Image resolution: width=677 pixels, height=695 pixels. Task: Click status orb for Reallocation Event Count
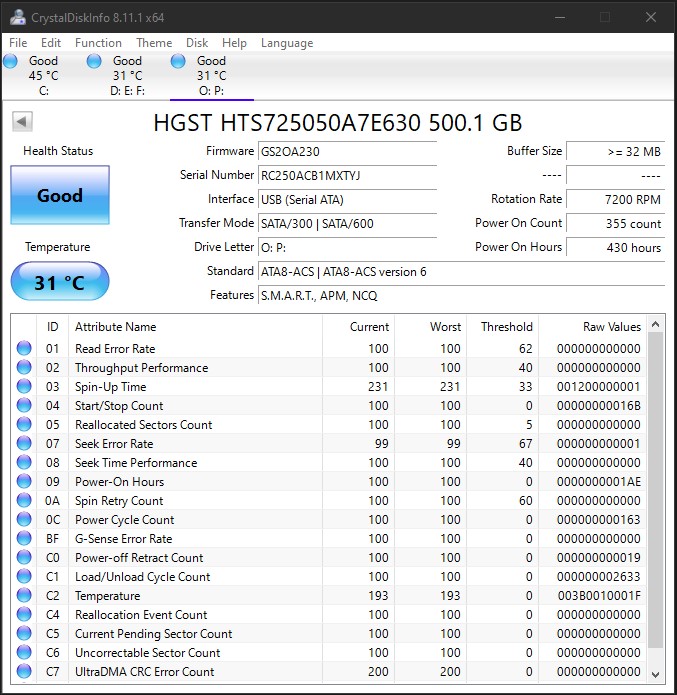(24, 614)
